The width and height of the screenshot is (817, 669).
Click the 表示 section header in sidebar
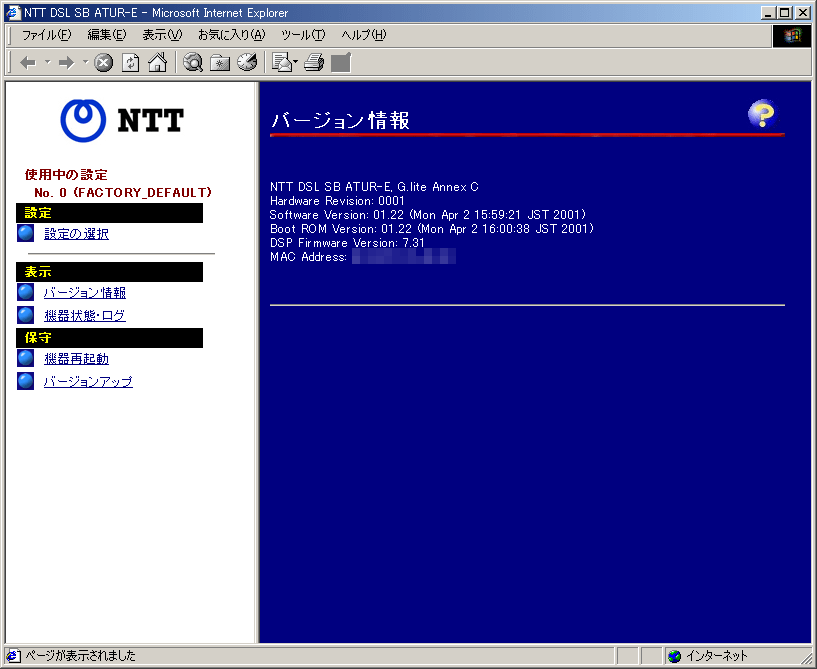coord(109,272)
